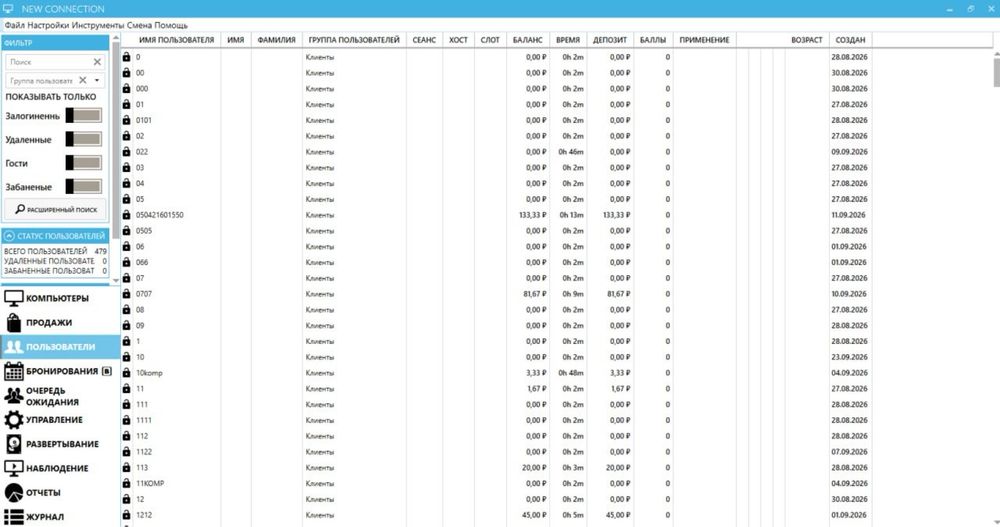Click balance 133,33 ₽ cell

tap(533, 215)
